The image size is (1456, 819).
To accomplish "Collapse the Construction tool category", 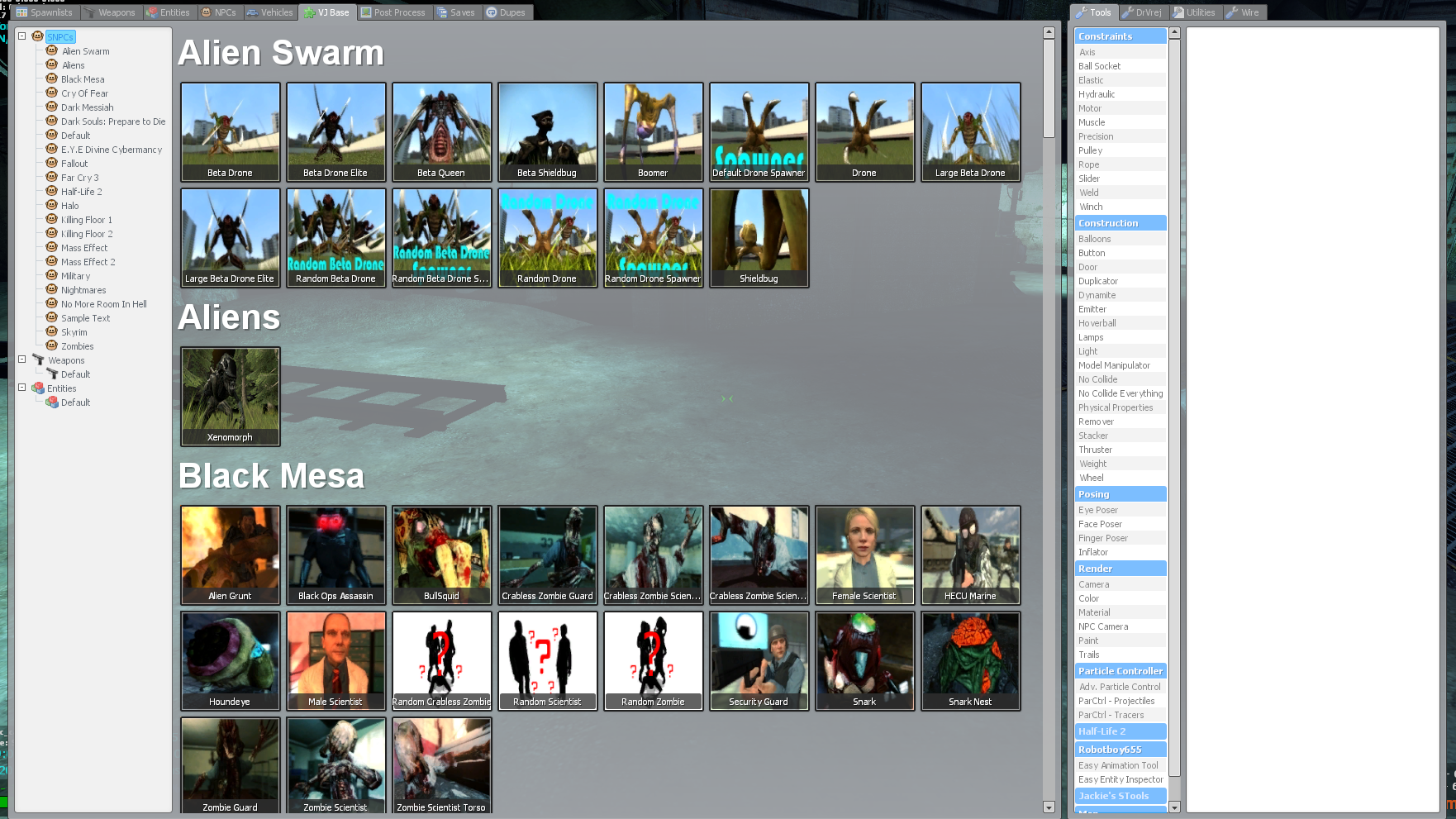I will [x=1121, y=223].
